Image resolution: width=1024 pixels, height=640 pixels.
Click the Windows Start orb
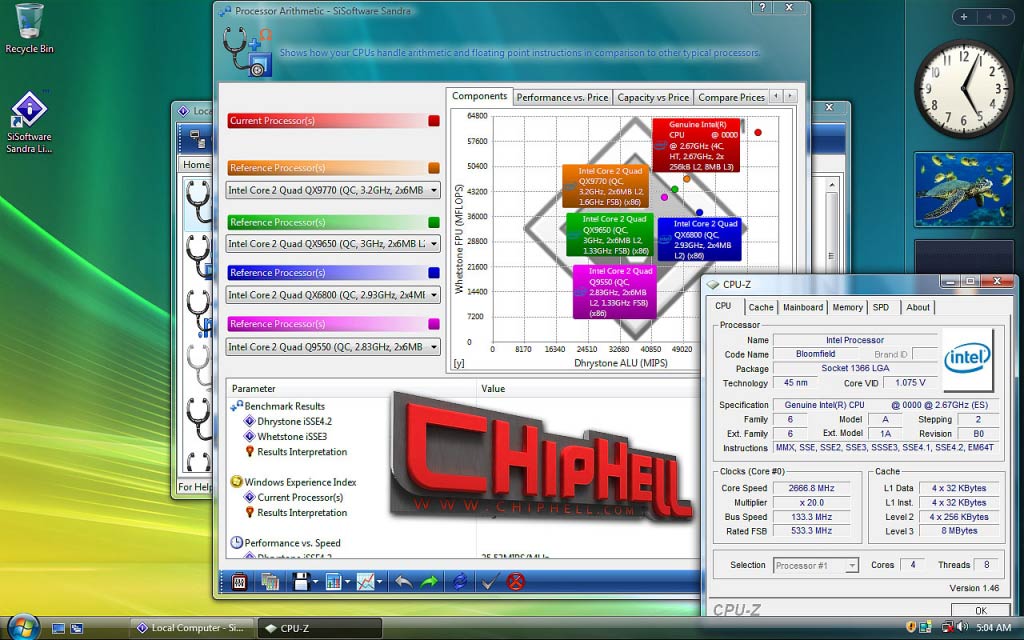(24, 627)
